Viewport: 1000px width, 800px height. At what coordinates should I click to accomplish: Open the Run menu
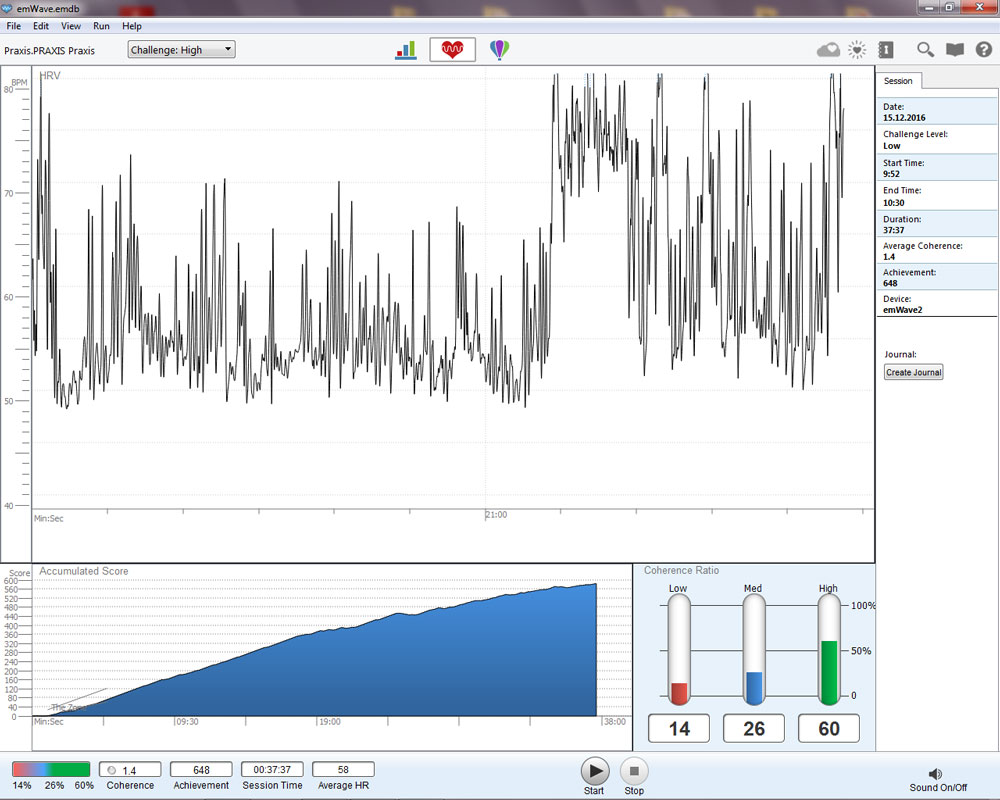pyautogui.click(x=101, y=26)
